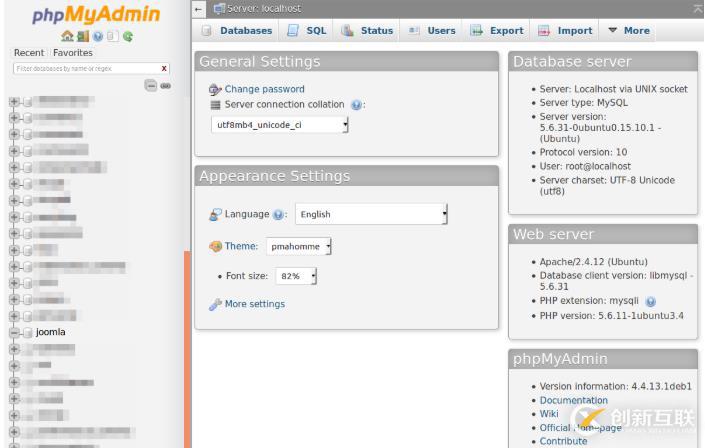The image size is (705, 448).
Task: Open the Contribute link
Action: [x=563, y=441]
